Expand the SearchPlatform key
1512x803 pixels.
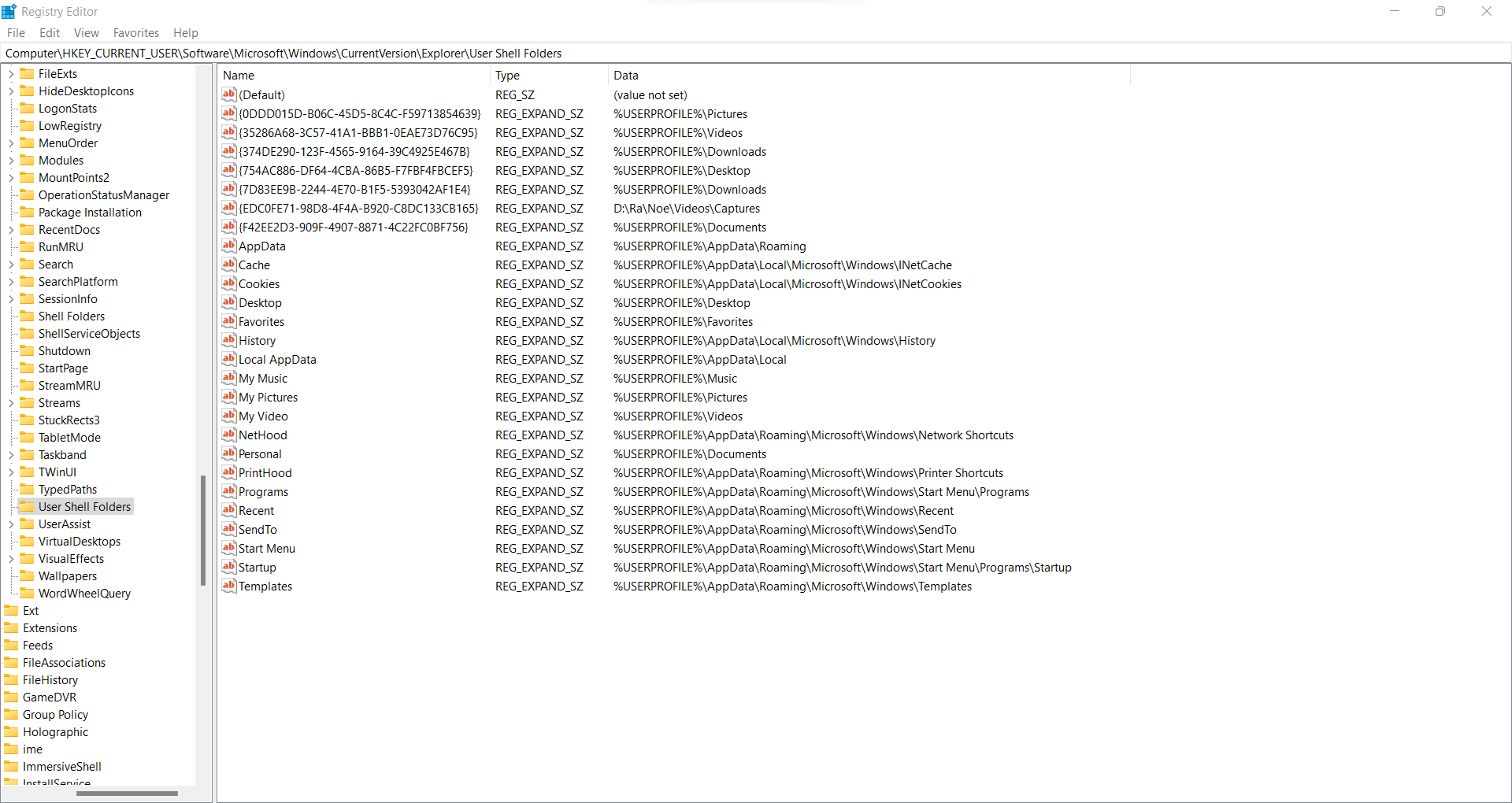point(11,282)
